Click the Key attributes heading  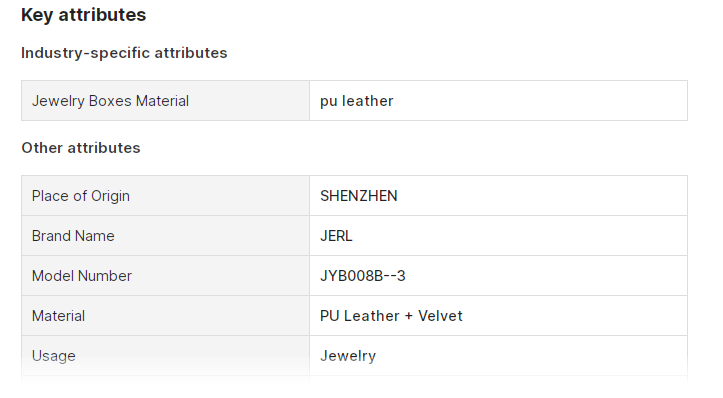[83, 15]
